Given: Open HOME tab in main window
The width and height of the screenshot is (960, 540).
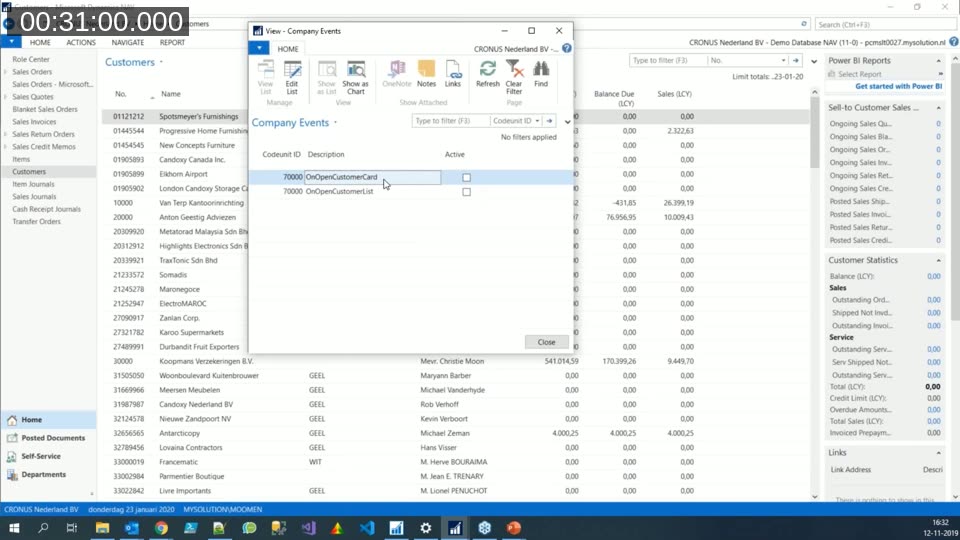Looking at the screenshot, I should pyautogui.click(x=40, y=42).
